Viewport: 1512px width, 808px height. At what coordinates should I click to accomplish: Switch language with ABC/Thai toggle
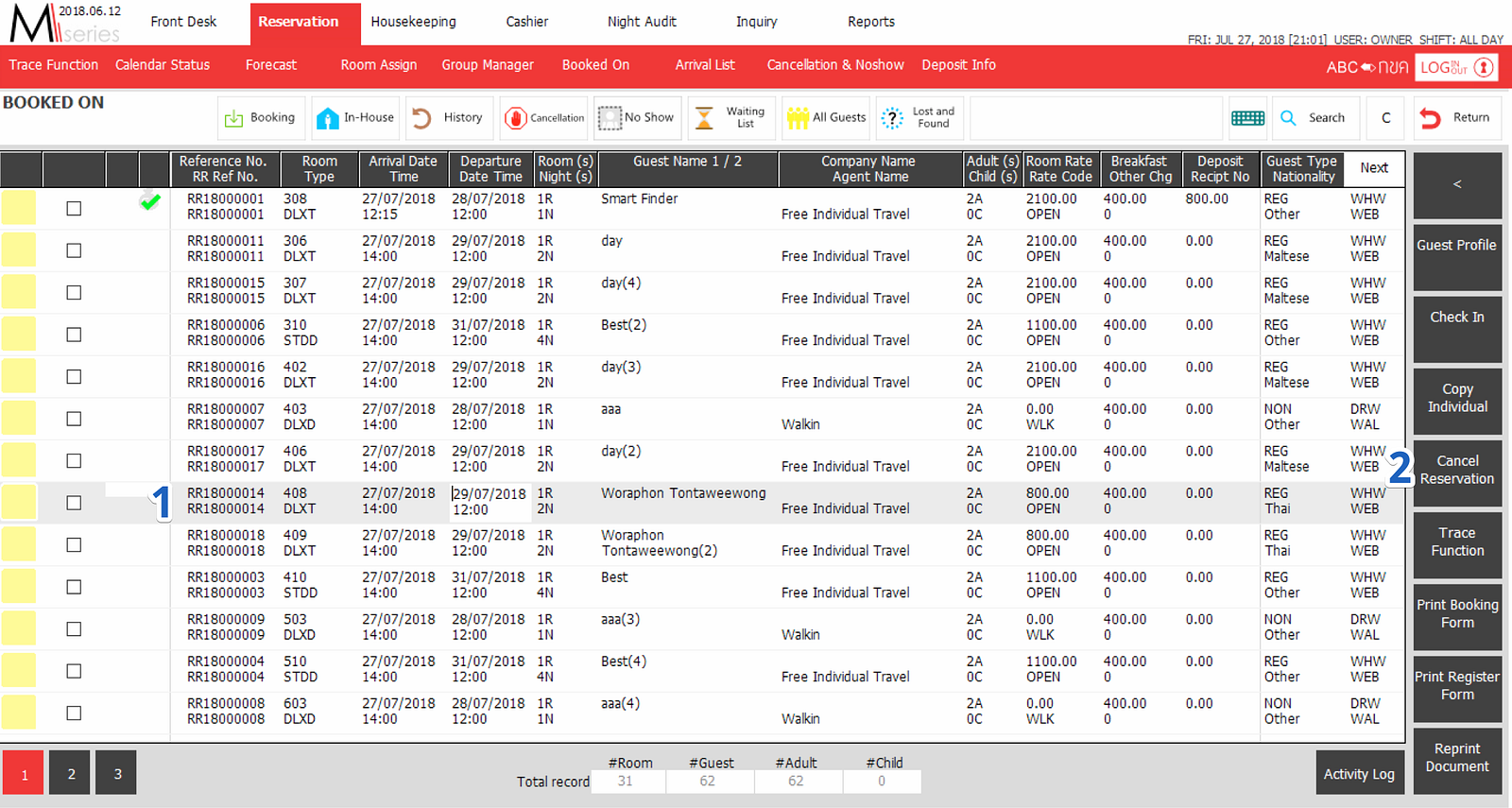coord(1366,67)
